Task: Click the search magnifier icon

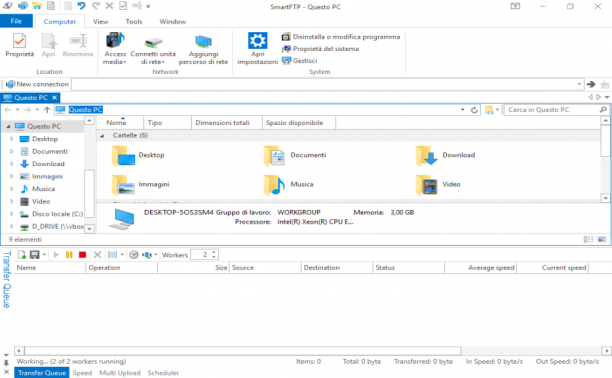Action: [603, 110]
